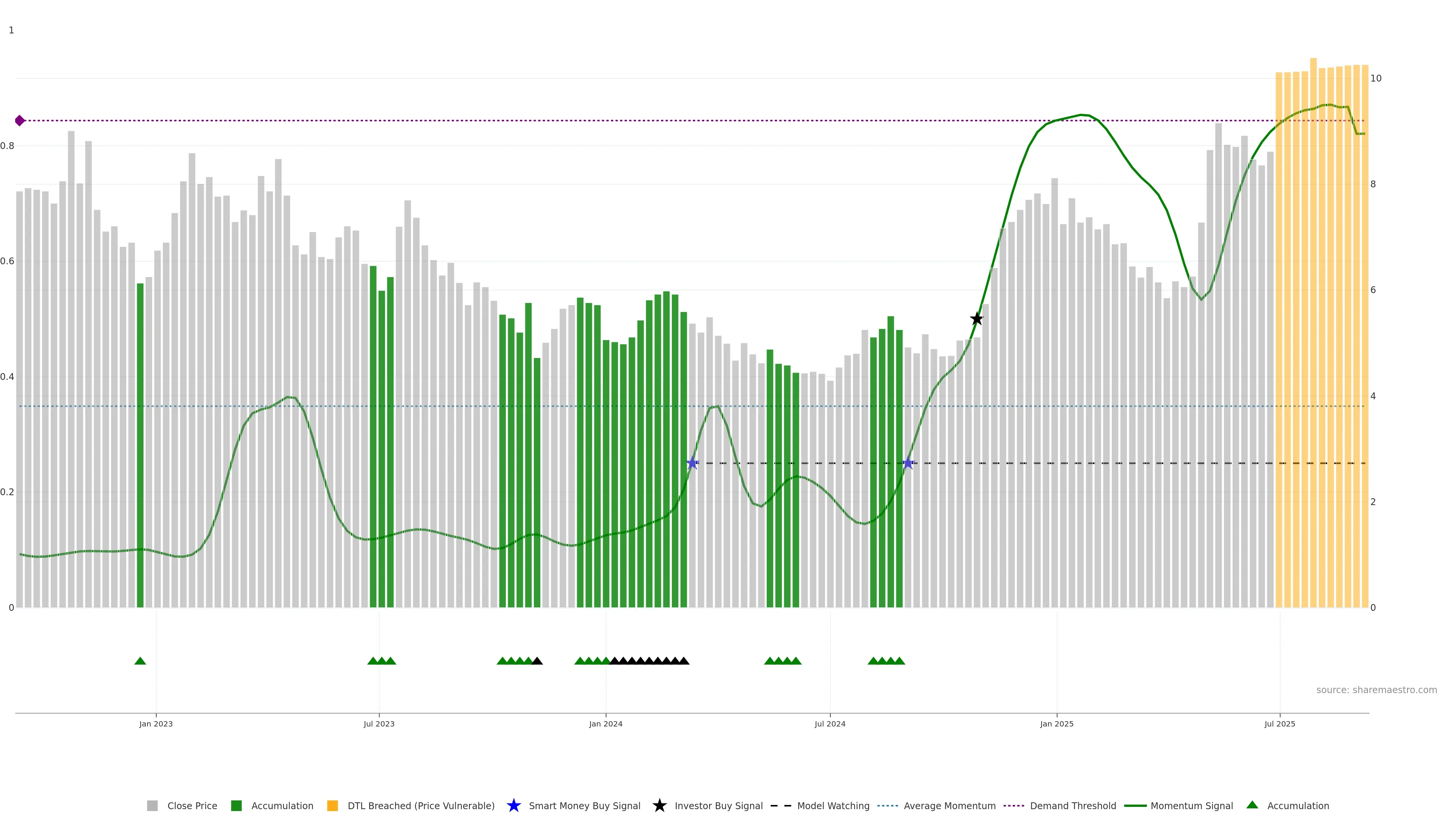Click the Jan 2024 axis label
This screenshot has height=819, width=1456.
click(606, 723)
